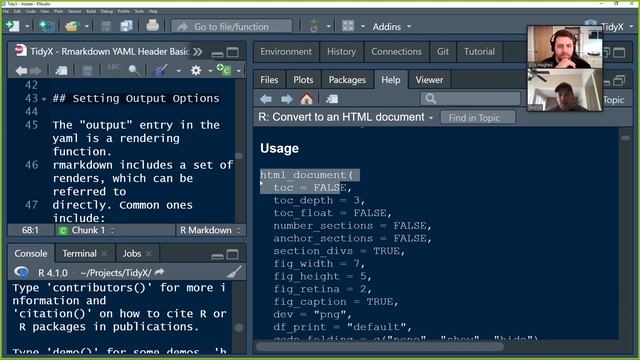The height and width of the screenshot is (360, 640).
Task: Click the Find/Replace magnifier icon
Action: [134, 71]
